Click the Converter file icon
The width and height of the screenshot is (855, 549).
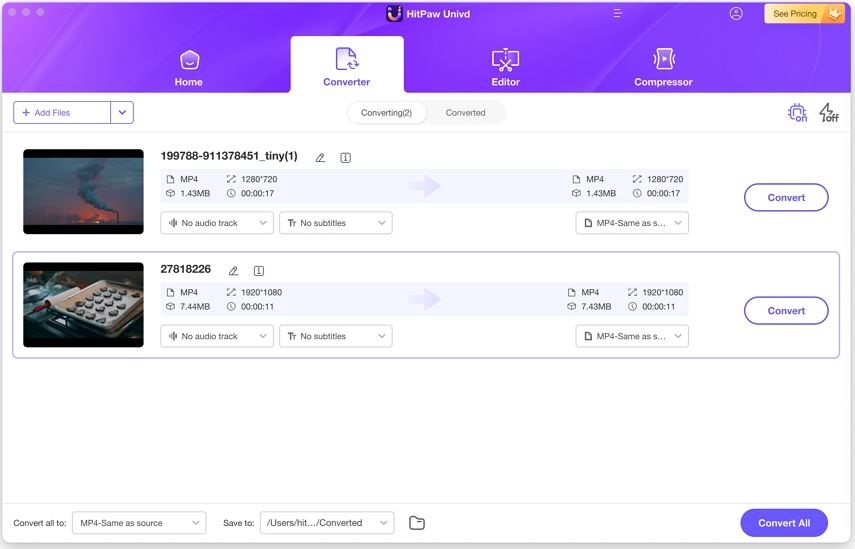point(347,59)
